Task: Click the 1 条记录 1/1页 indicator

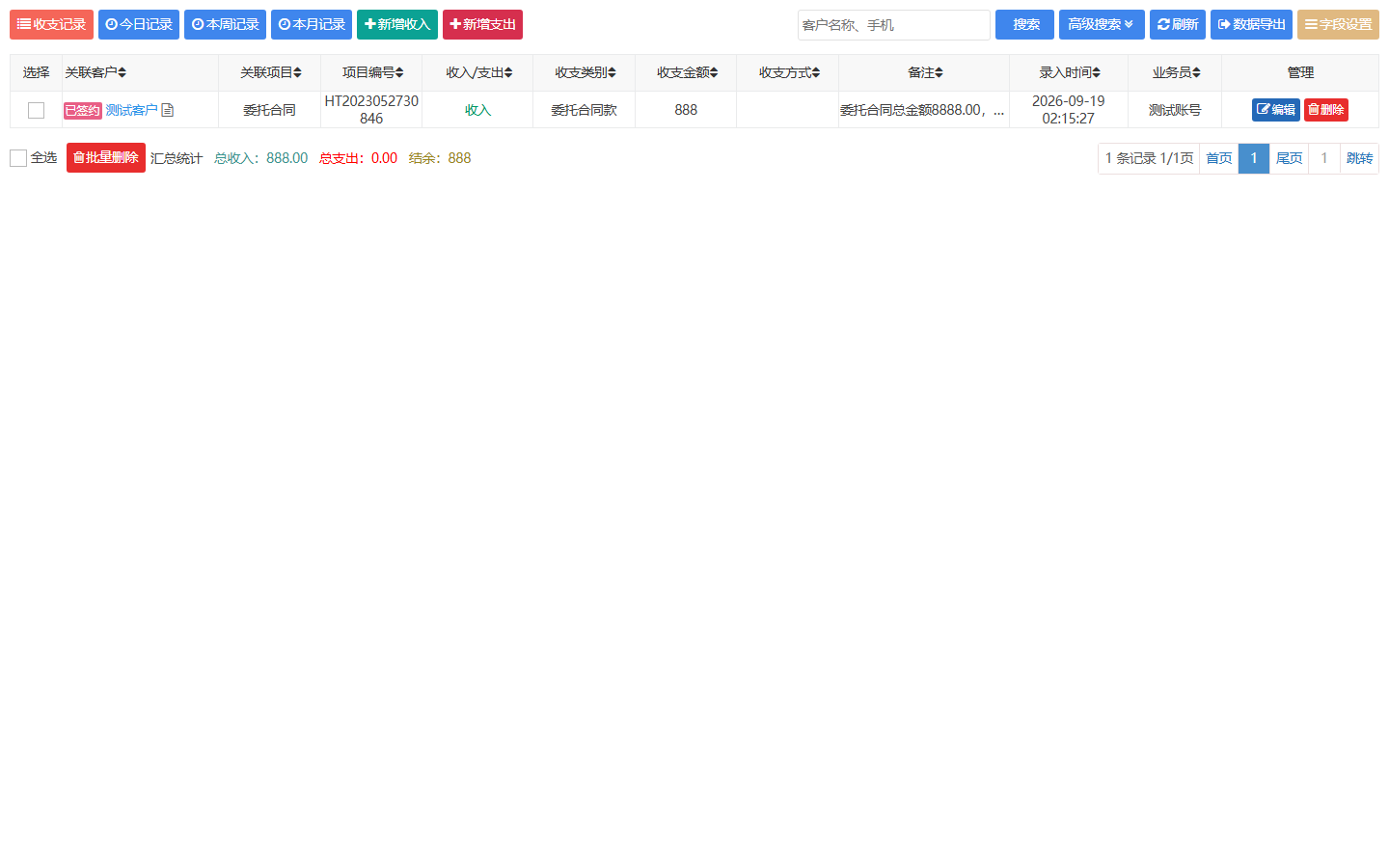Action: click(x=1149, y=158)
